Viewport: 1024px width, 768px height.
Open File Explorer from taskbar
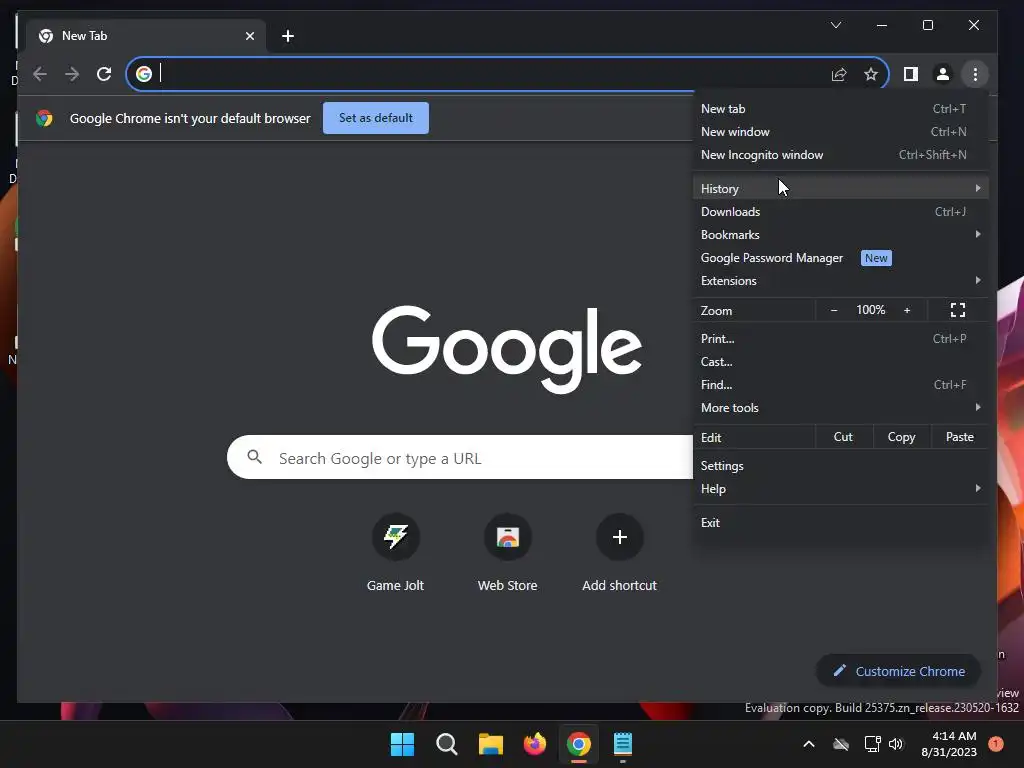click(490, 744)
